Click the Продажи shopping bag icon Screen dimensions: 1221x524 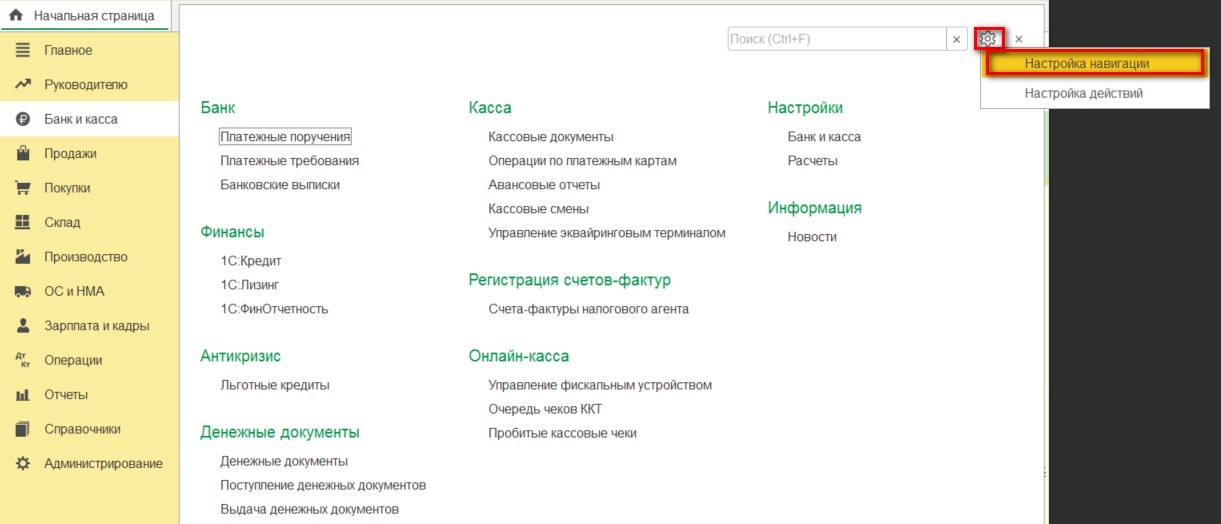pos(23,153)
